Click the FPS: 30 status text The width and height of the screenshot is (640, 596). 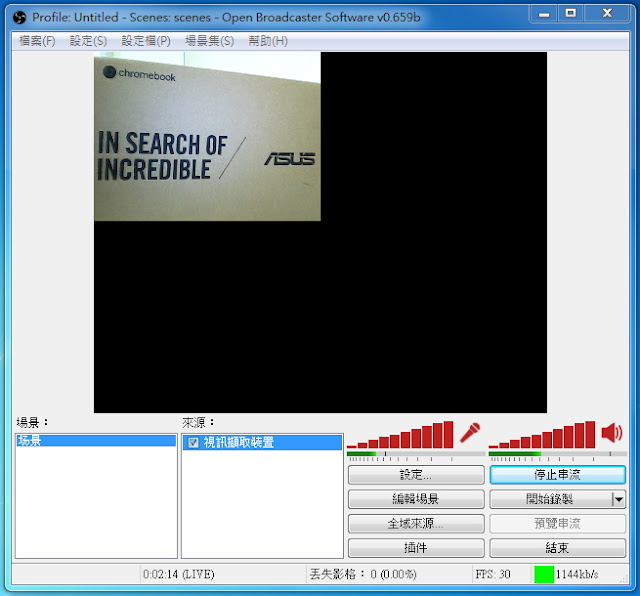pos(493,574)
